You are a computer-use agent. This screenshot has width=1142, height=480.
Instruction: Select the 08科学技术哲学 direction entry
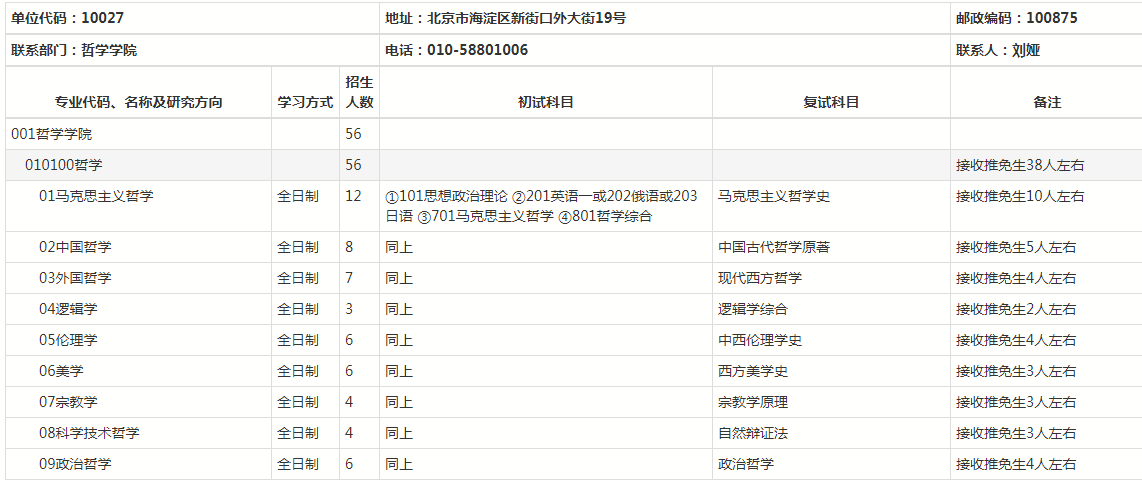tap(90, 433)
